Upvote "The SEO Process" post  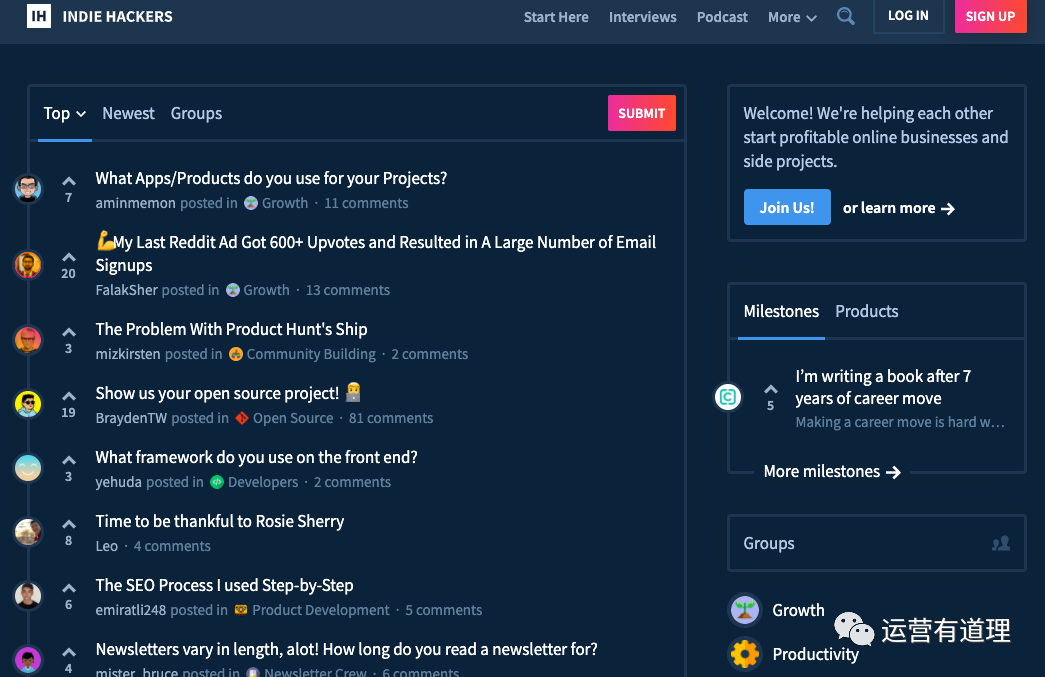click(69, 588)
